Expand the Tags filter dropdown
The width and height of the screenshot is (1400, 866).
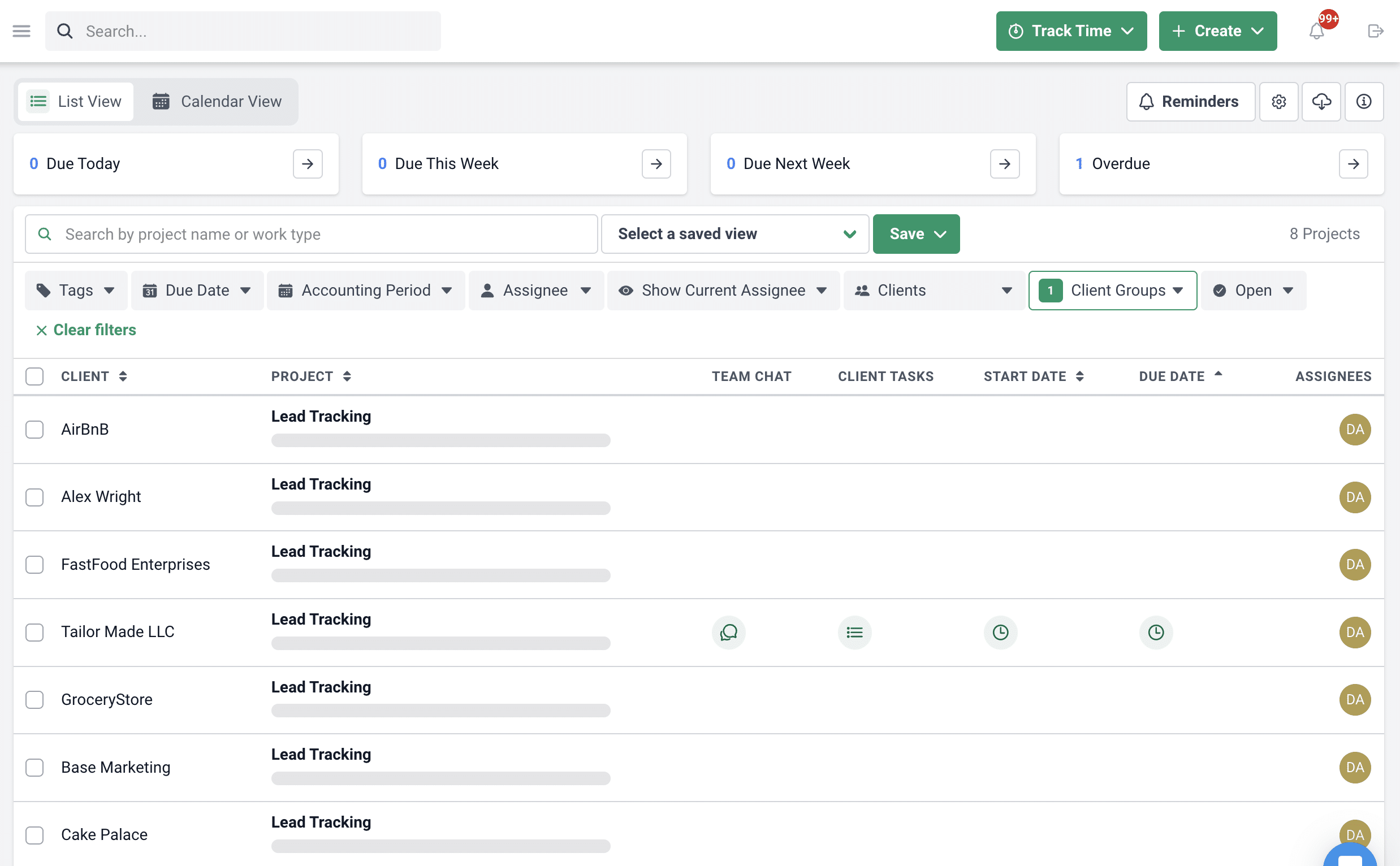(x=76, y=291)
